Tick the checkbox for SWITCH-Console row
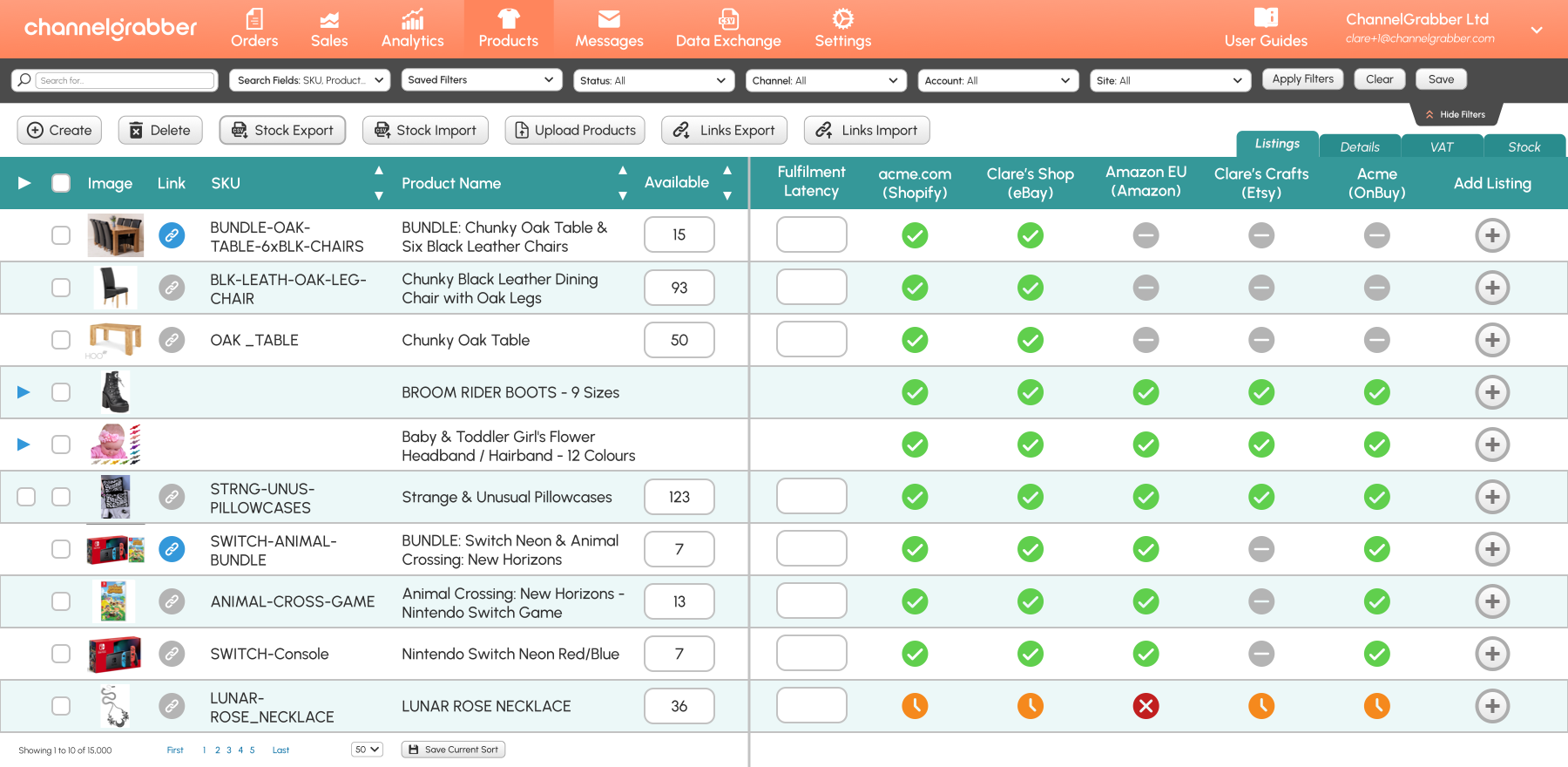1568x767 pixels. 61,654
